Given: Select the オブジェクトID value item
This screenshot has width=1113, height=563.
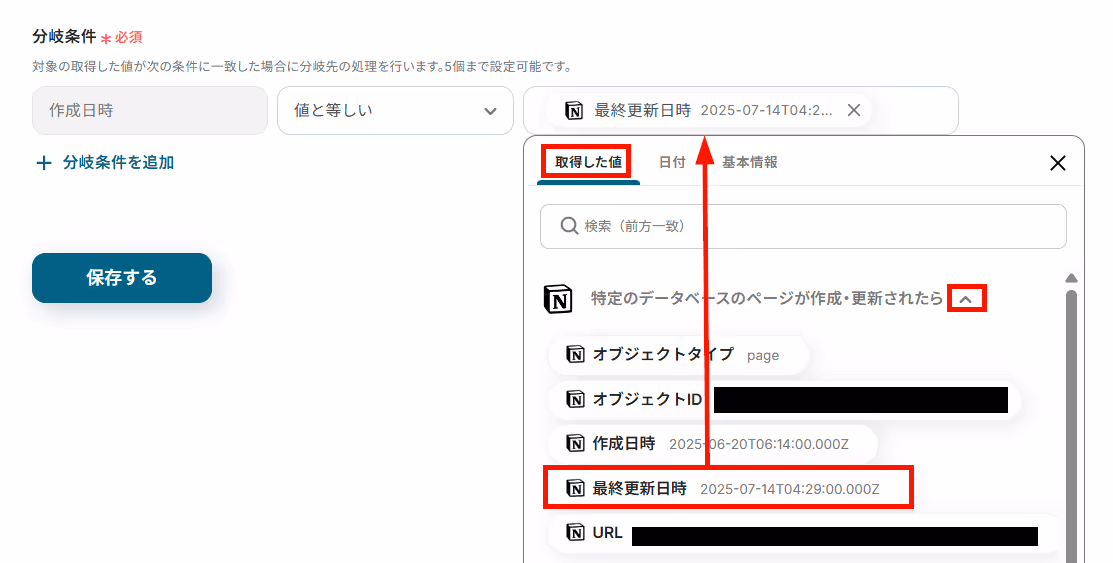Looking at the screenshot, I should [x=784, y=400].
